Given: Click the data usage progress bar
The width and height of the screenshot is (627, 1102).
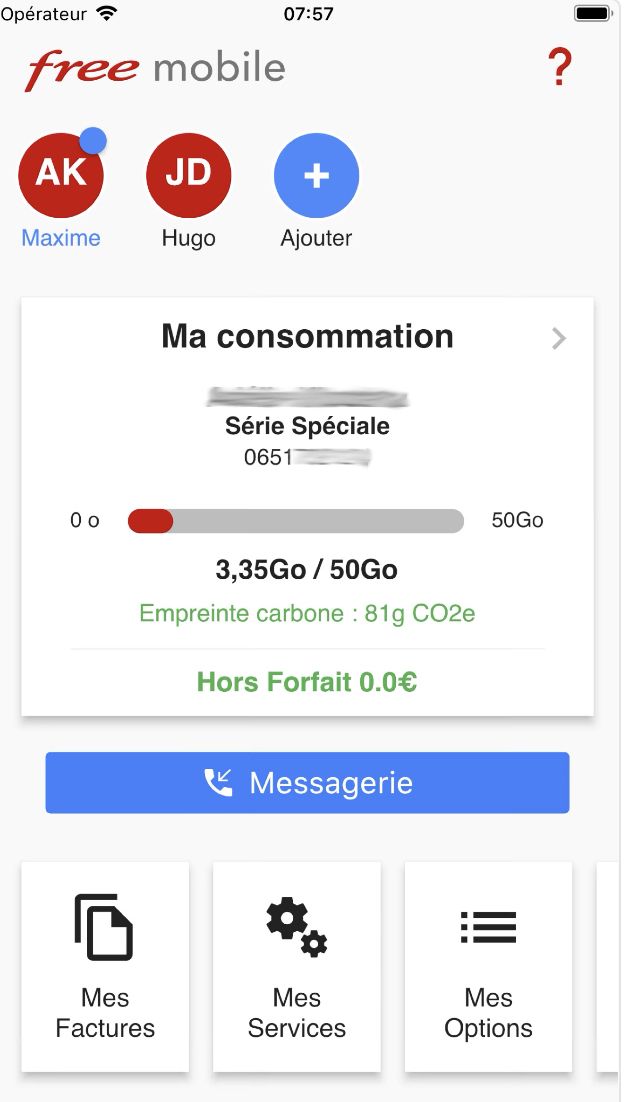Looking at the screenshot, I should tap(296, 521).
